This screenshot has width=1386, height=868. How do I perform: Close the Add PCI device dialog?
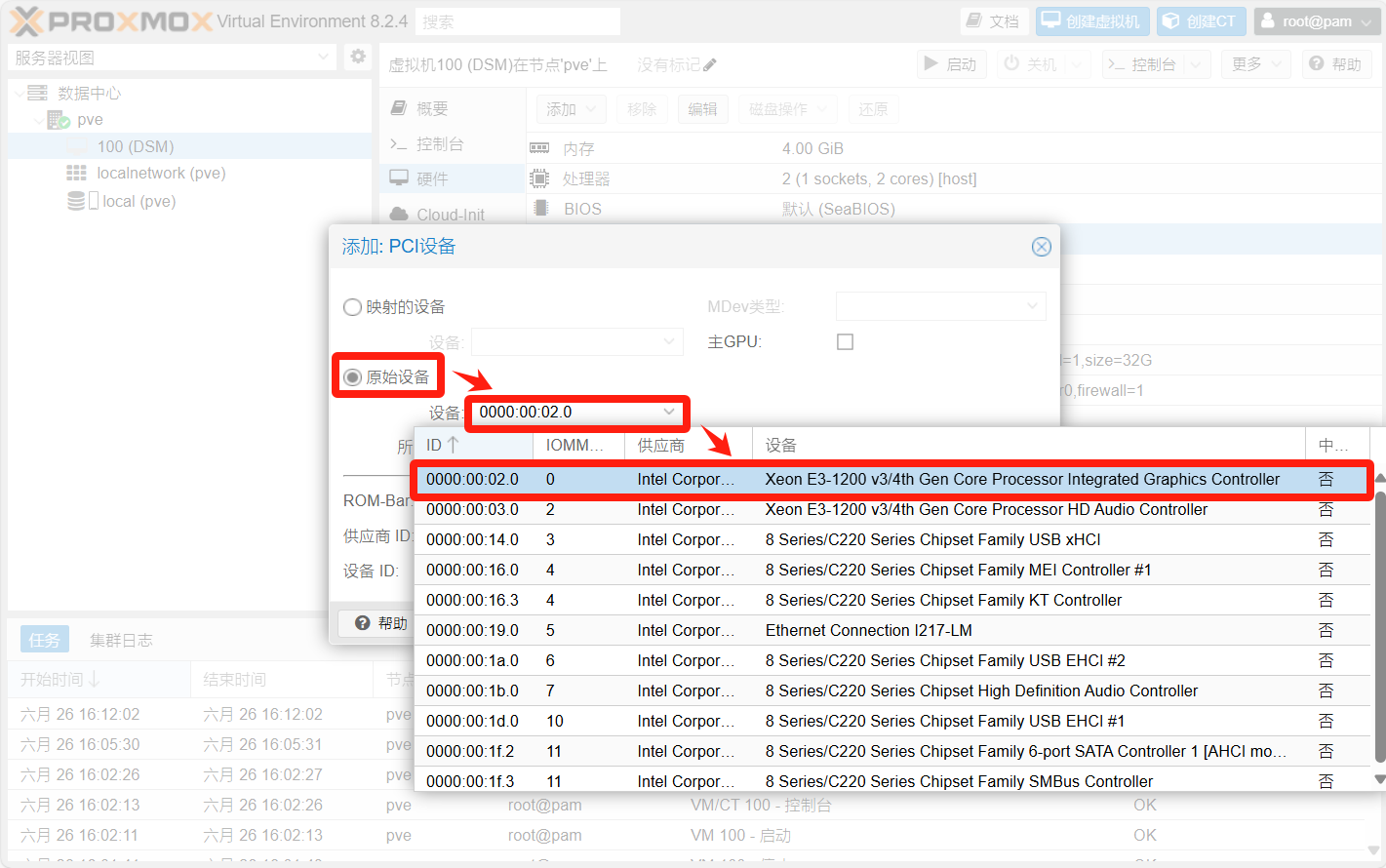[1041, 247]
